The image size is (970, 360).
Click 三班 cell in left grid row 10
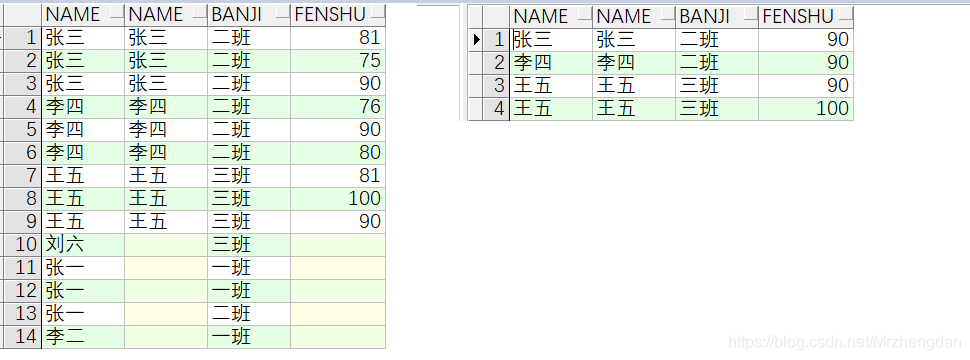(249, 244)
